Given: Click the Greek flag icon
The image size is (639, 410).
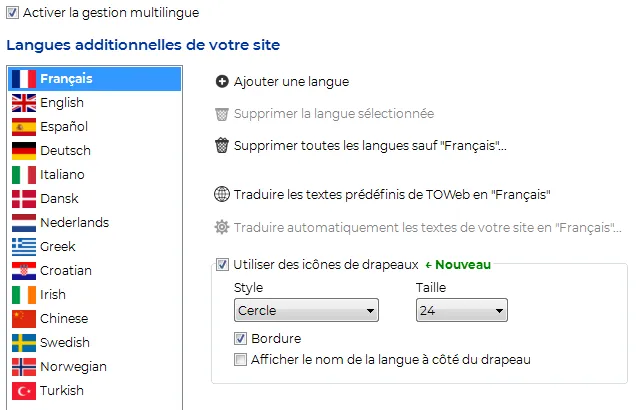Looking at the screenshot, I should click(x=24, y=247).
